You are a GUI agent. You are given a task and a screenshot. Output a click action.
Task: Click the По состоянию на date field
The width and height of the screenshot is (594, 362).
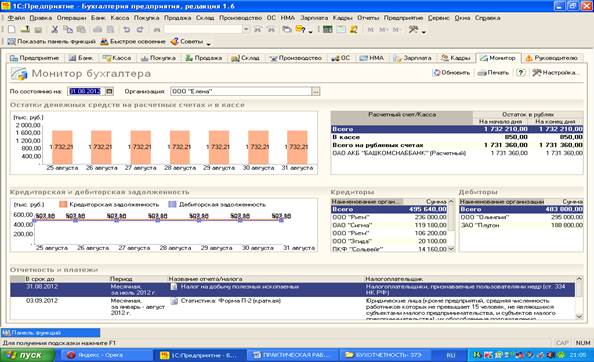(86, 91)
